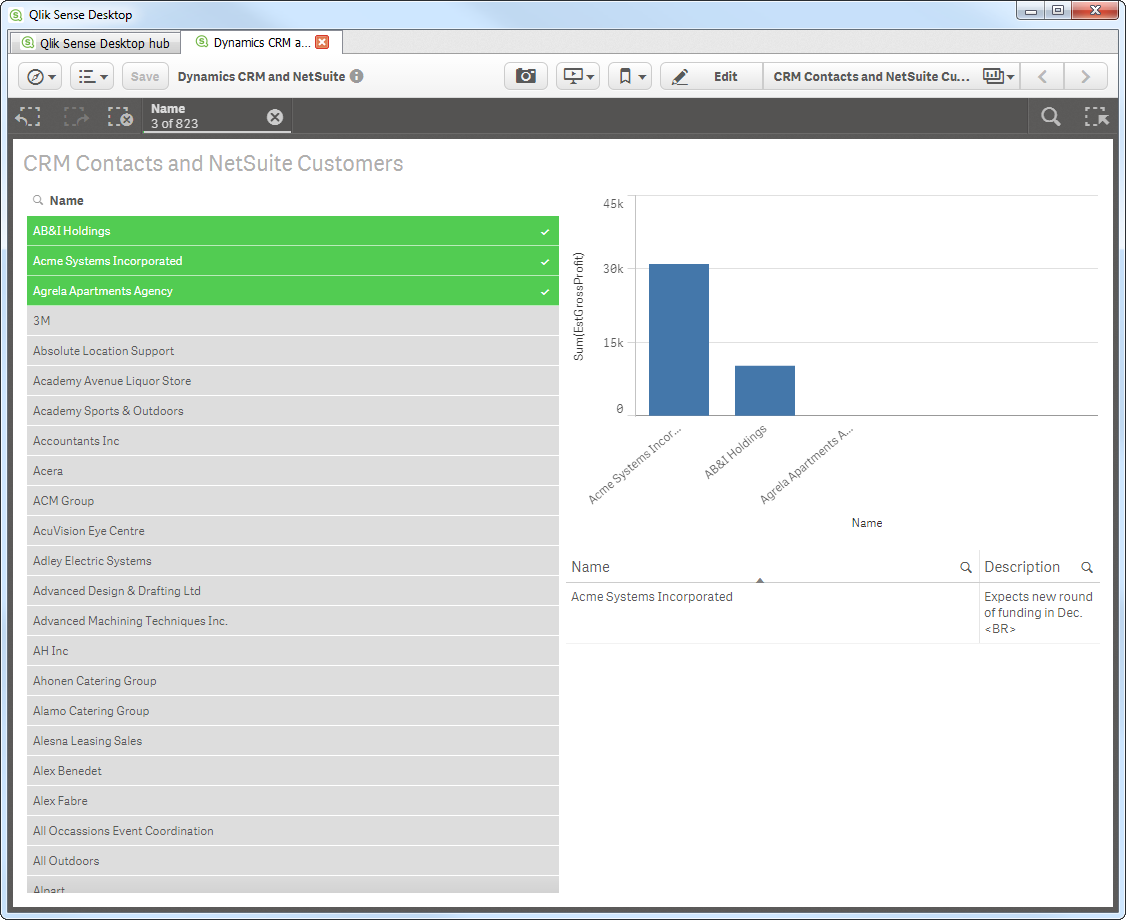
Task: Take a snapshot using the camera icon
Action: (525, 76)
